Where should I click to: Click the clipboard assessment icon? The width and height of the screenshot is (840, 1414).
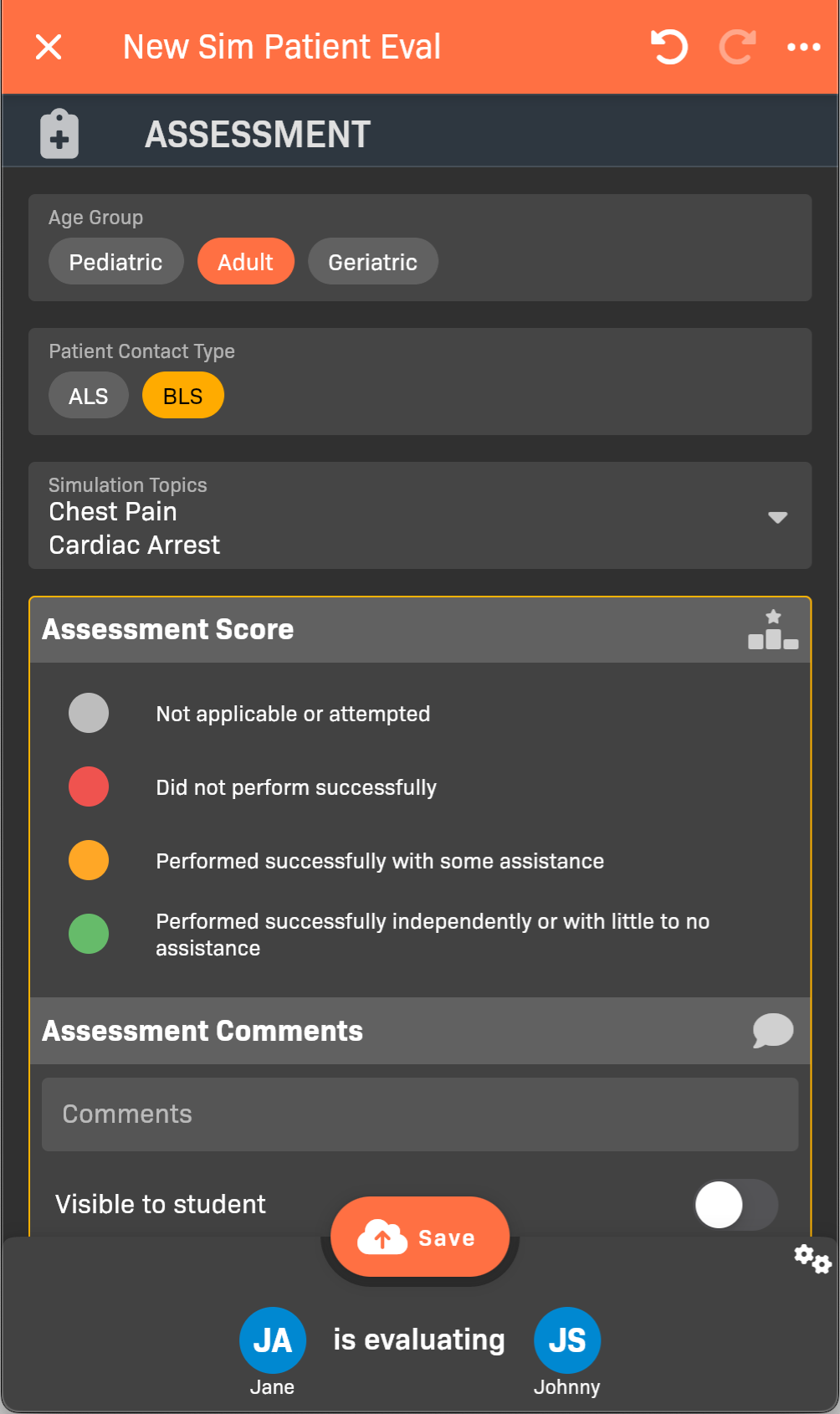59,134
